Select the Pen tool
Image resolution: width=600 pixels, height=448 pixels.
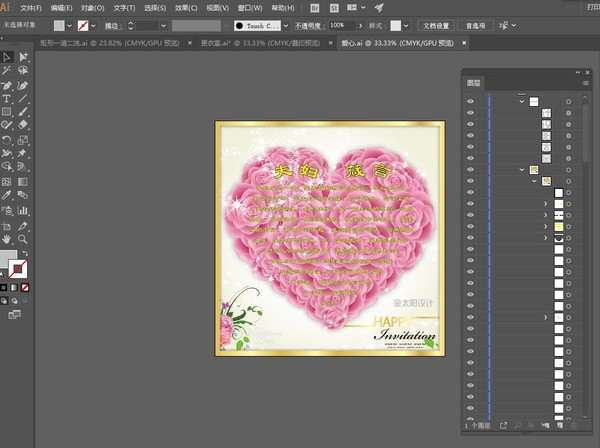7,85
